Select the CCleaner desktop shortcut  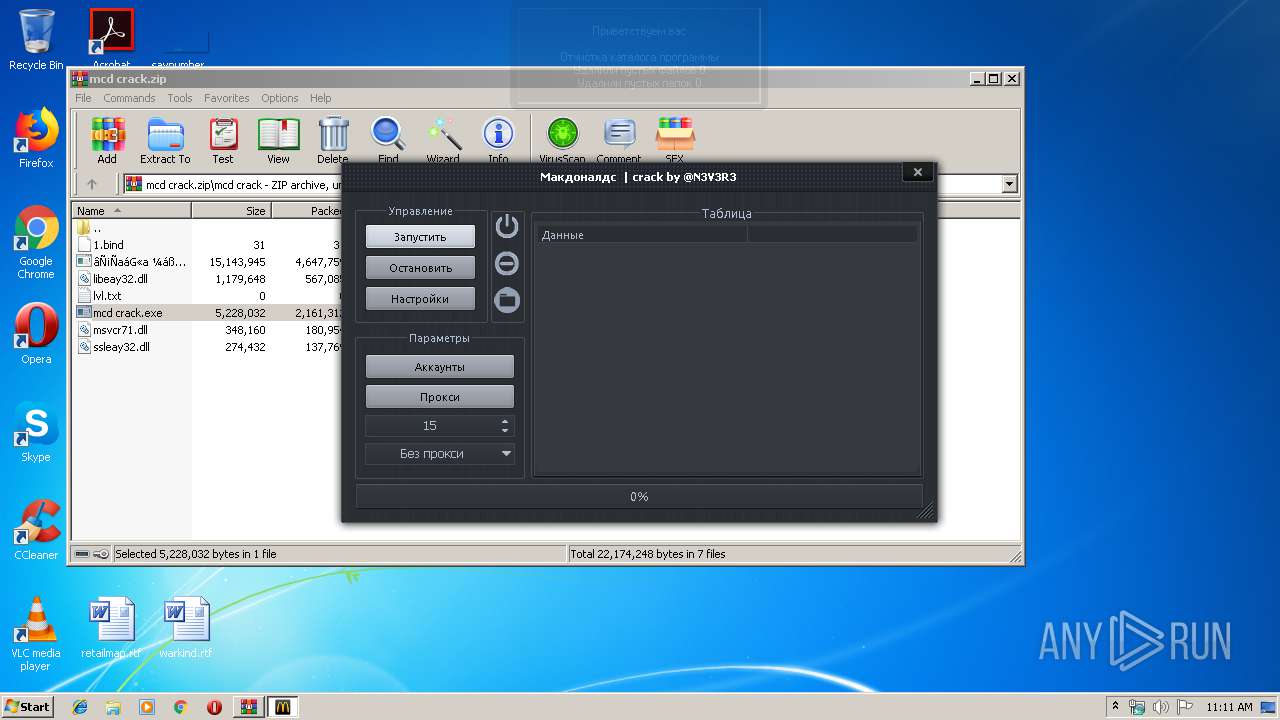pyautogui.click(x=36, y=530)
